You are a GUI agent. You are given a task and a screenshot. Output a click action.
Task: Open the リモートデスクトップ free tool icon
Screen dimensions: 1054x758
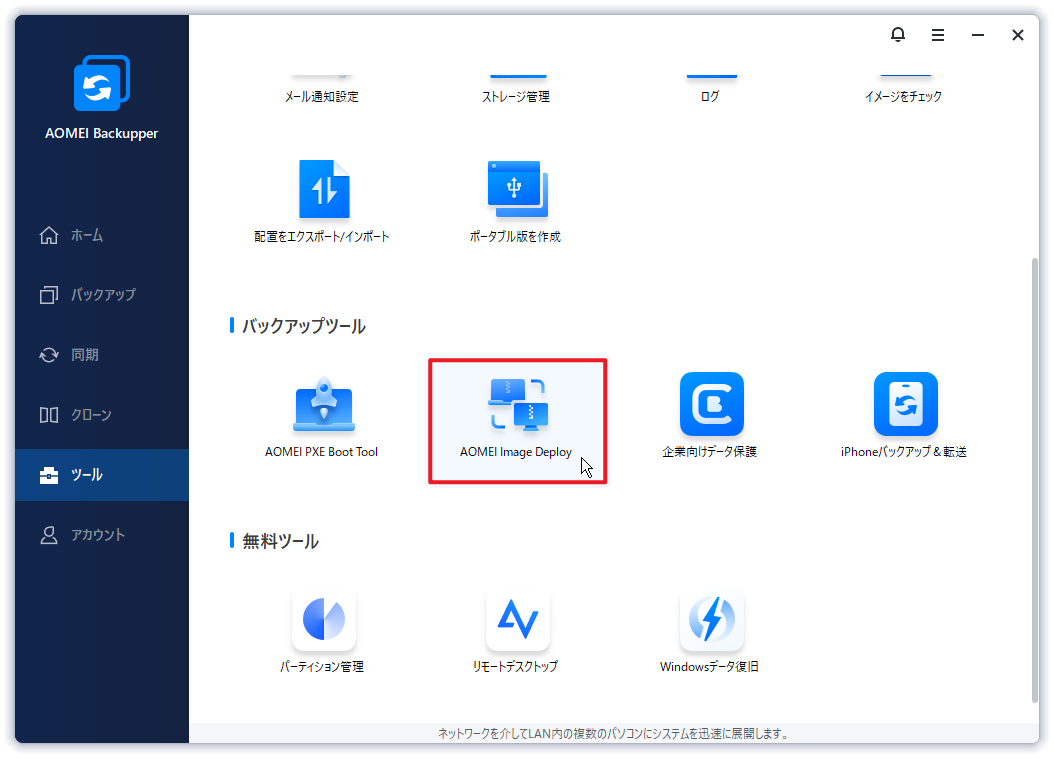click(518, 619)
